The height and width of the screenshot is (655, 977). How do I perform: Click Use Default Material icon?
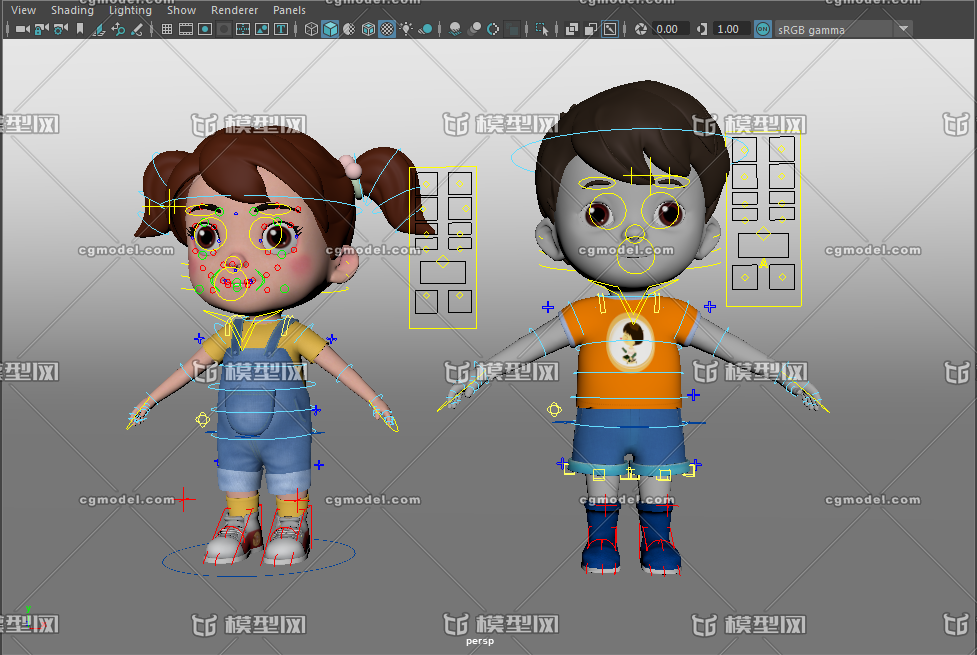(349, 29)
